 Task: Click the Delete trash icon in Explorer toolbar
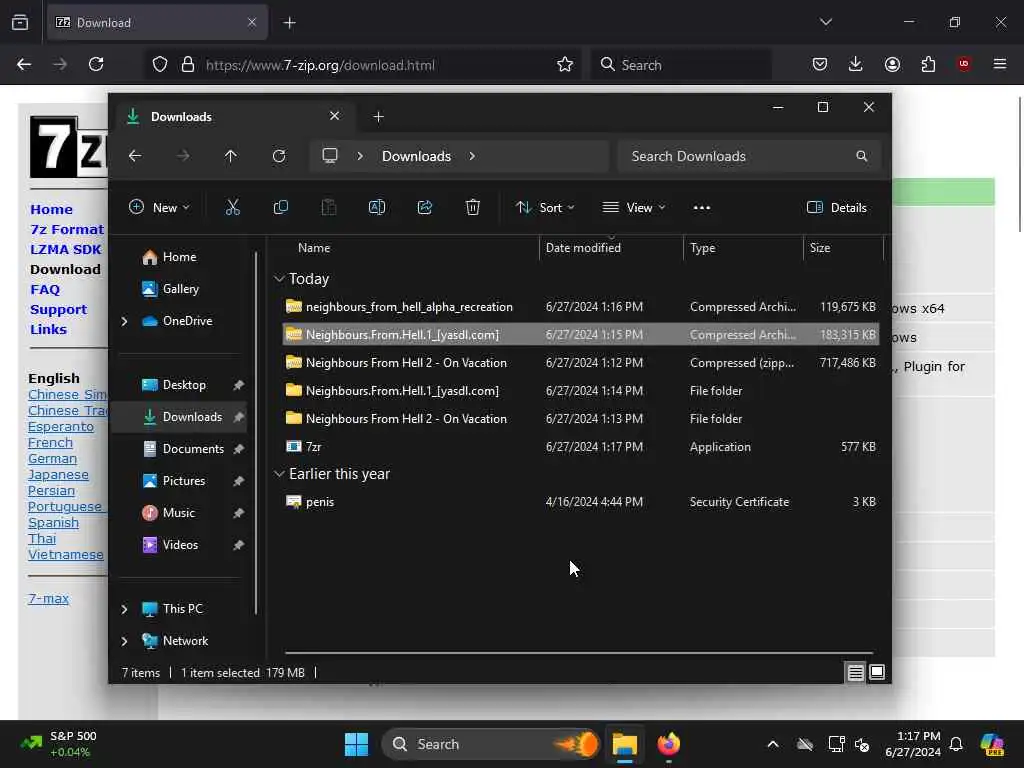(x=473, y=208)
